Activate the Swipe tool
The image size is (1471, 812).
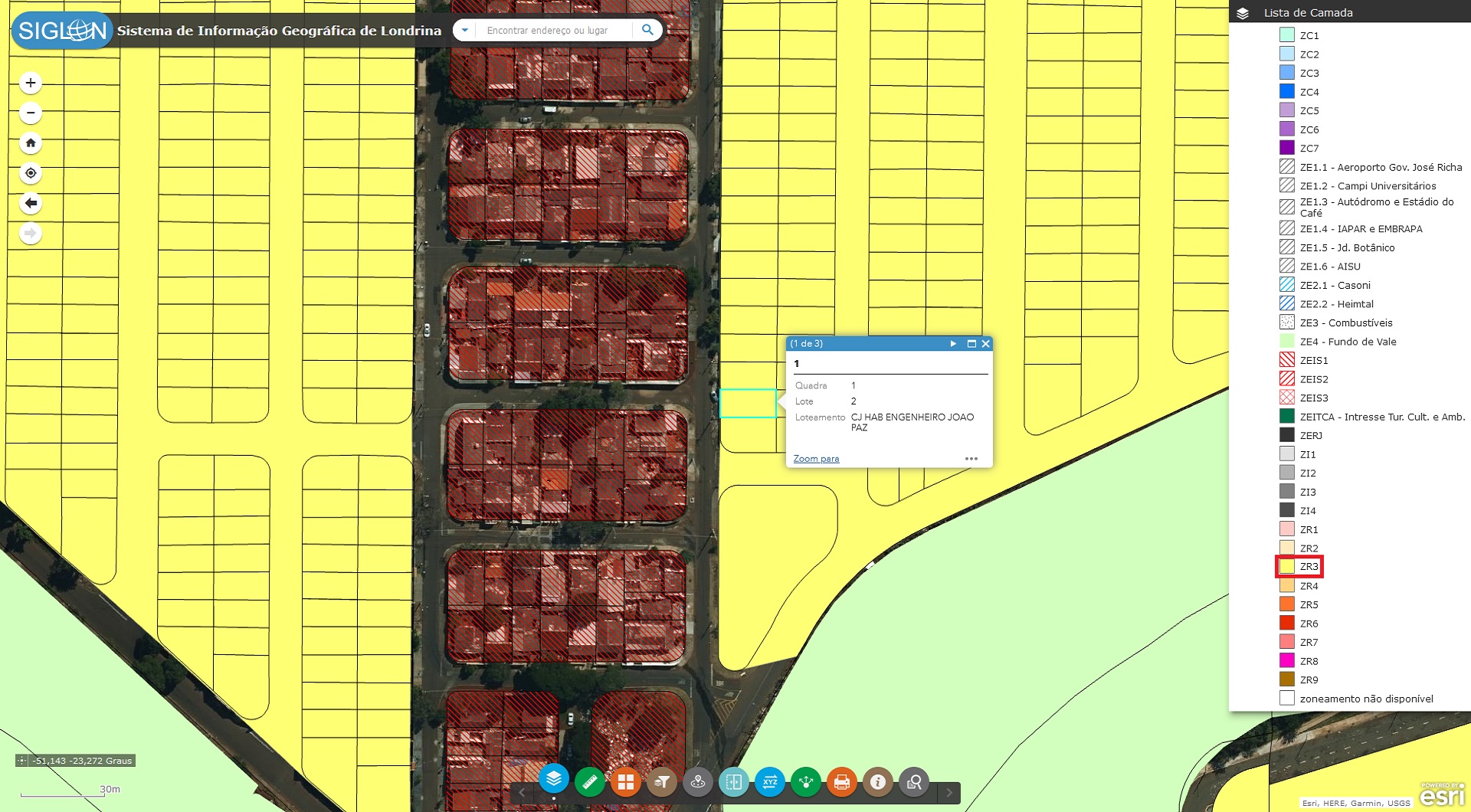[734, 782]
